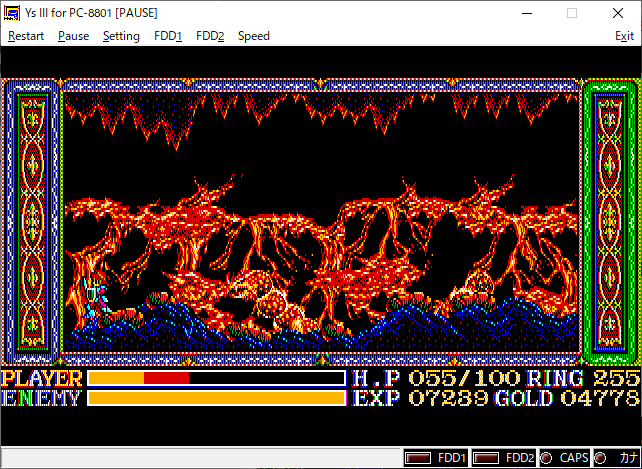Open the FDD1 menu
Screen dimensions: 642x469
tap(168, 36)
